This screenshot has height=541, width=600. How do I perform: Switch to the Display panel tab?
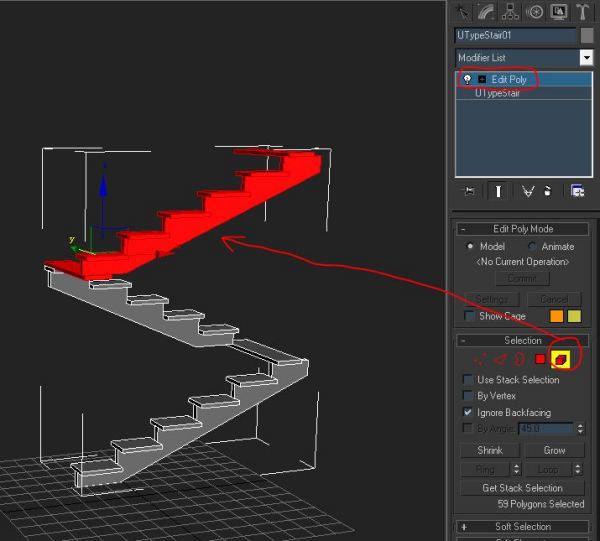coord(559,12)
